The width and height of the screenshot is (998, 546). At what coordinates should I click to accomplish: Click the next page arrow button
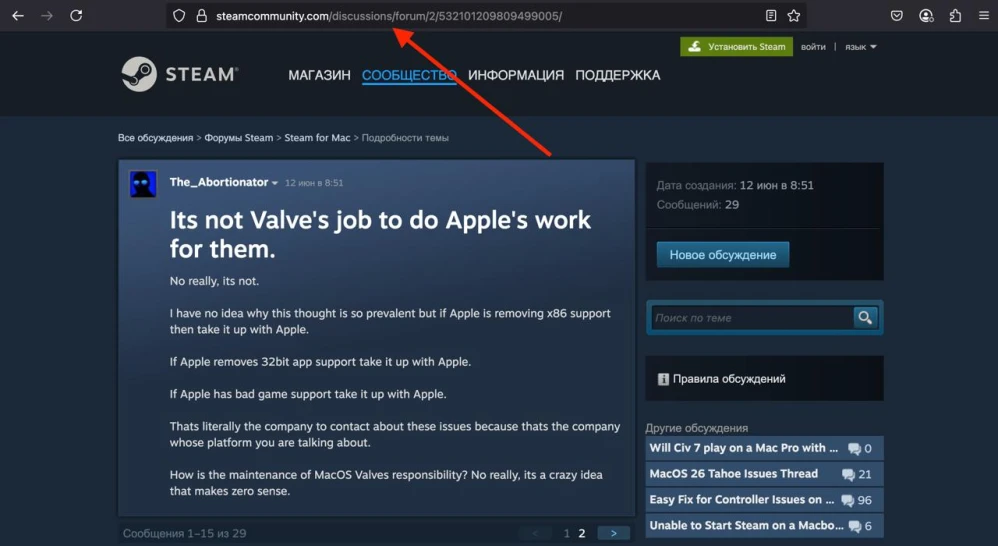(614, 533)
